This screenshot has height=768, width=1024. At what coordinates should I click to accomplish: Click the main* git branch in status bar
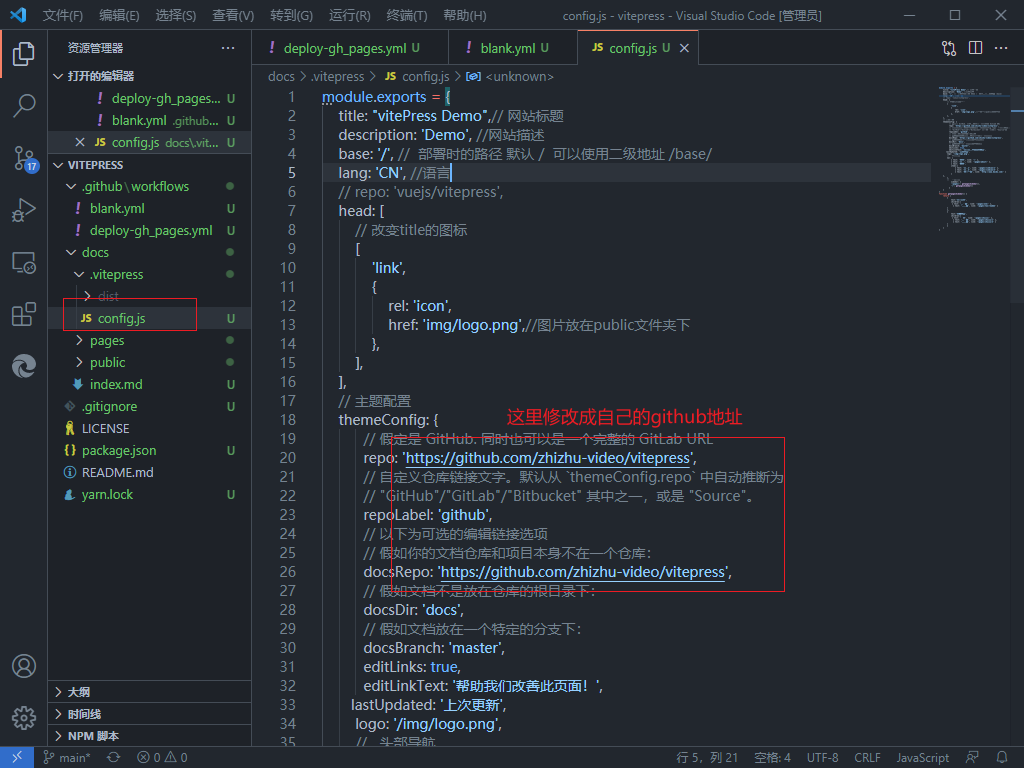[x=67, y=758]
